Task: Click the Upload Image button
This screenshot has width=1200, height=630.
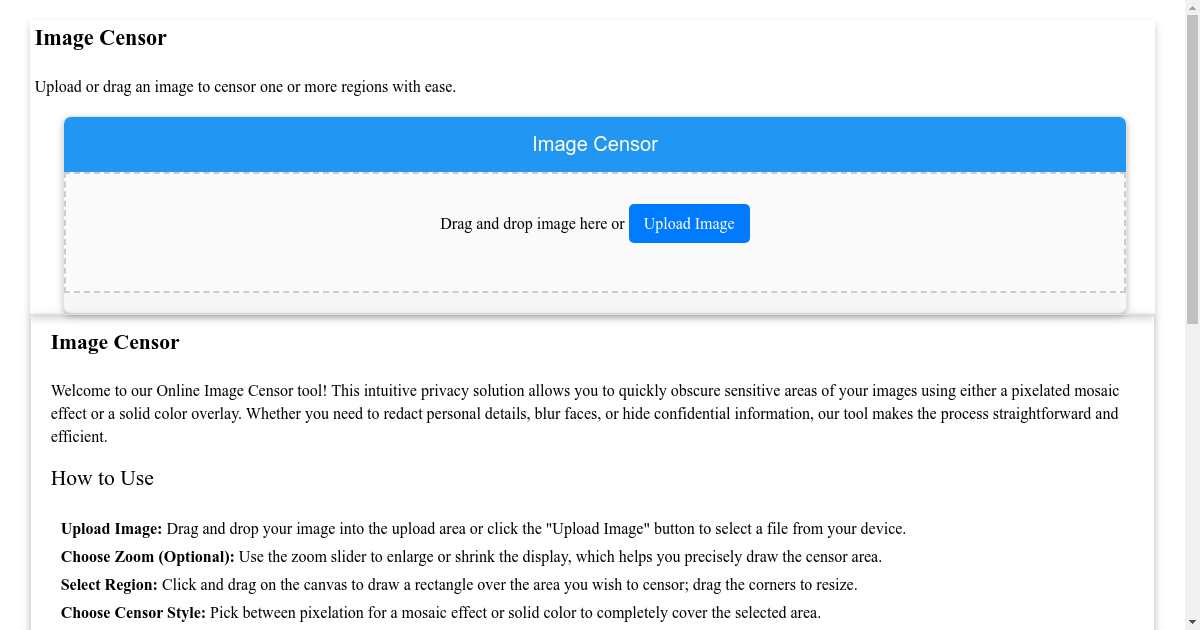Action: tap(688, 223)
